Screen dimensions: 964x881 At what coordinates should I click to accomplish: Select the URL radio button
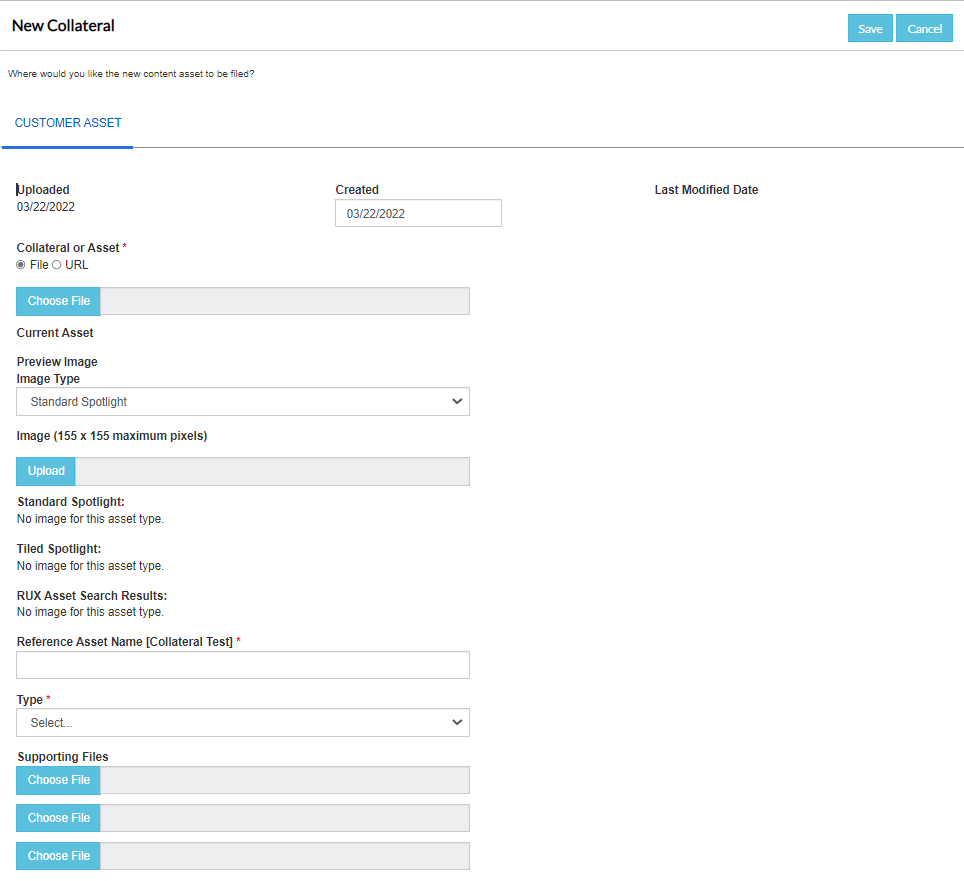pos(57,265)
